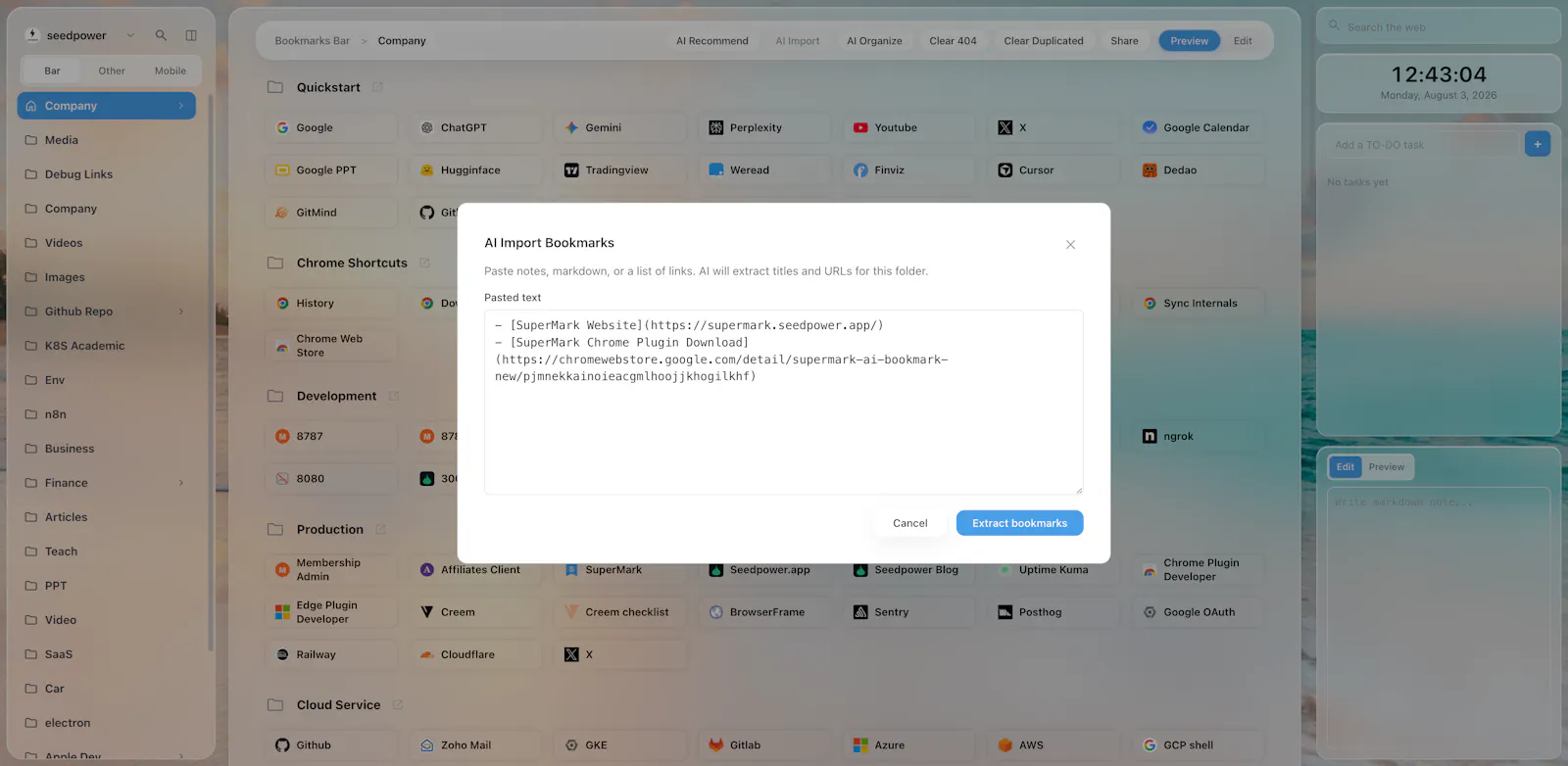Open the Google bookmark in Quickstart
1568x766 pixels.
[331, 127]
